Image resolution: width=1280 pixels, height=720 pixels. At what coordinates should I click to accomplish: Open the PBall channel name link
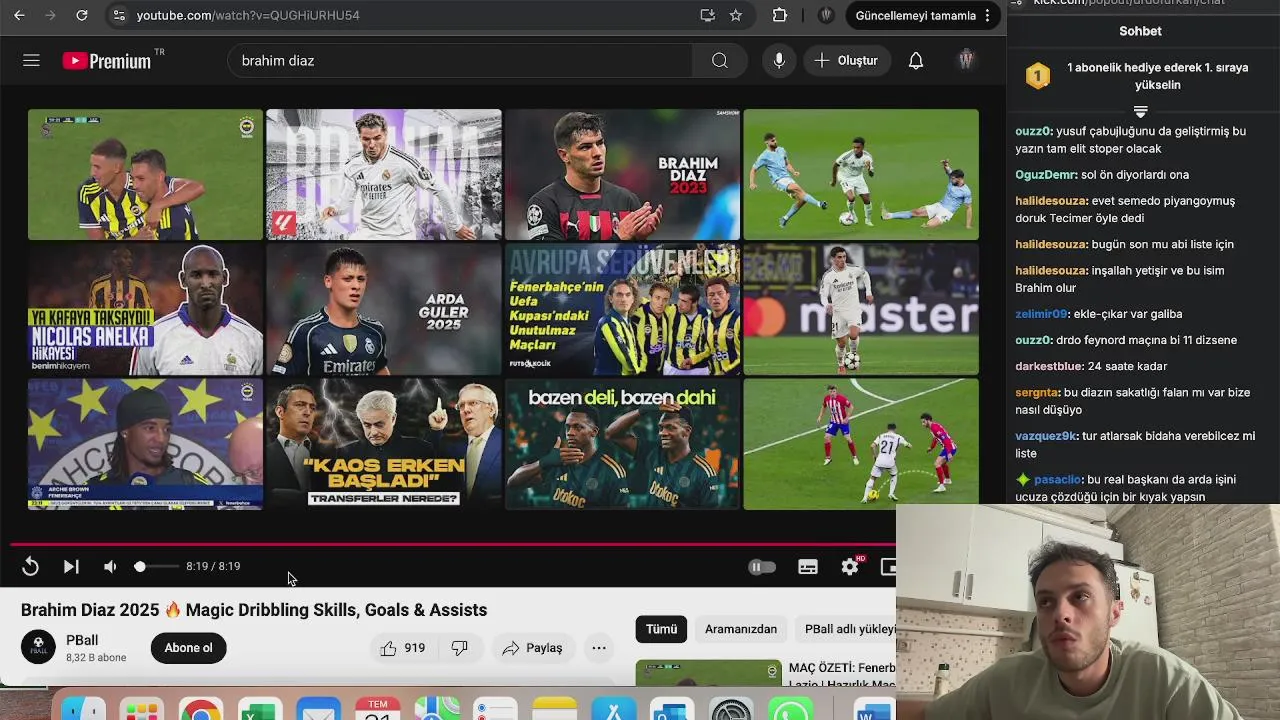82,640
